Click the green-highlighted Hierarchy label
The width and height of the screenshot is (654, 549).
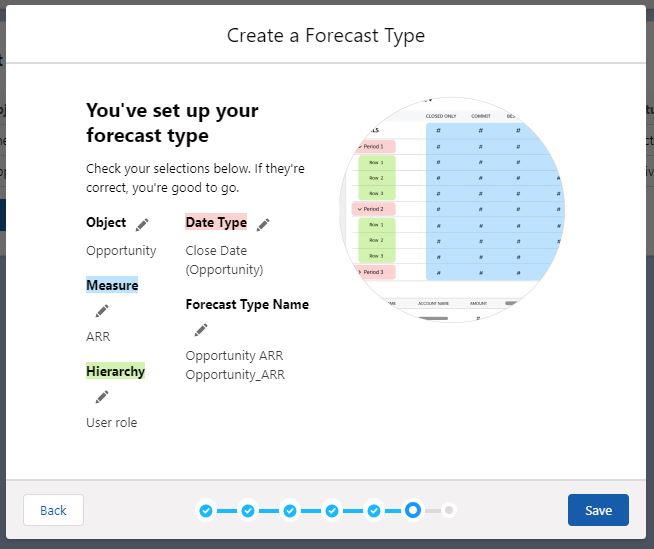coord(115,371)
